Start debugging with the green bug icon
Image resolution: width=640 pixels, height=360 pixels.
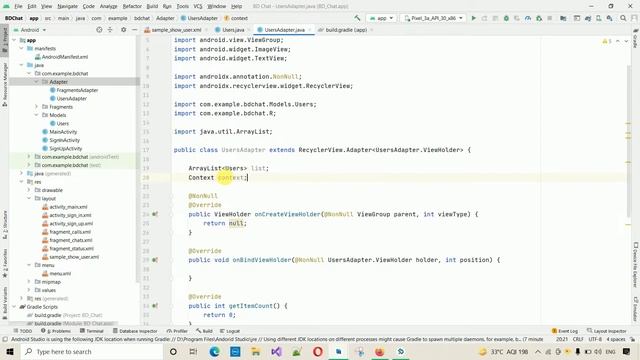click(506, 18)
